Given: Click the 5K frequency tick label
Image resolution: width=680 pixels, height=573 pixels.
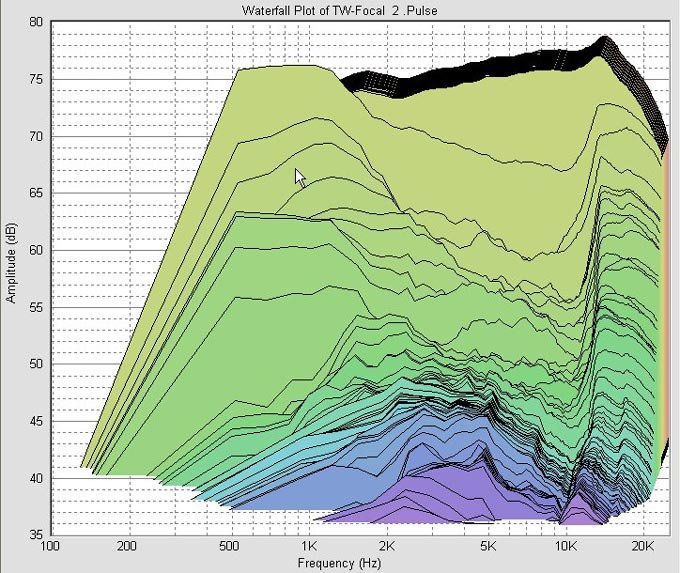Looking at the screenshot, I should click(489, 547).
